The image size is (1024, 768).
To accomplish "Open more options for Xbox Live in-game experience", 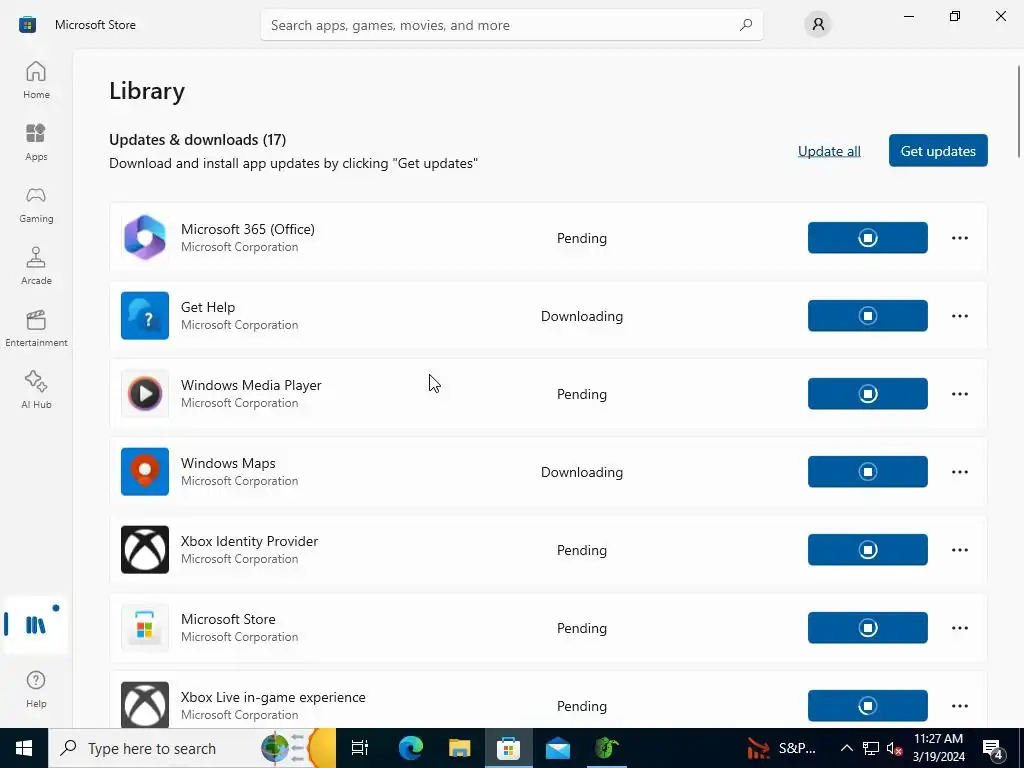I will (x=959, y=705).
